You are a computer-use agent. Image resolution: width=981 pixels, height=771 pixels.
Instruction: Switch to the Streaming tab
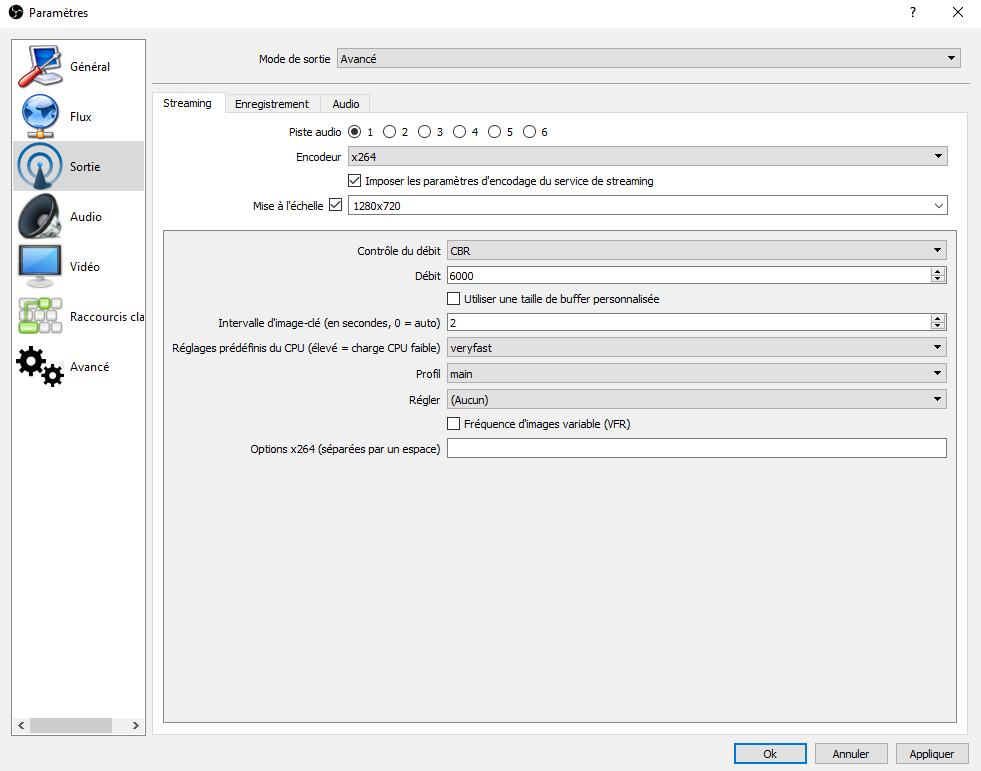click(x=188, y=103)
